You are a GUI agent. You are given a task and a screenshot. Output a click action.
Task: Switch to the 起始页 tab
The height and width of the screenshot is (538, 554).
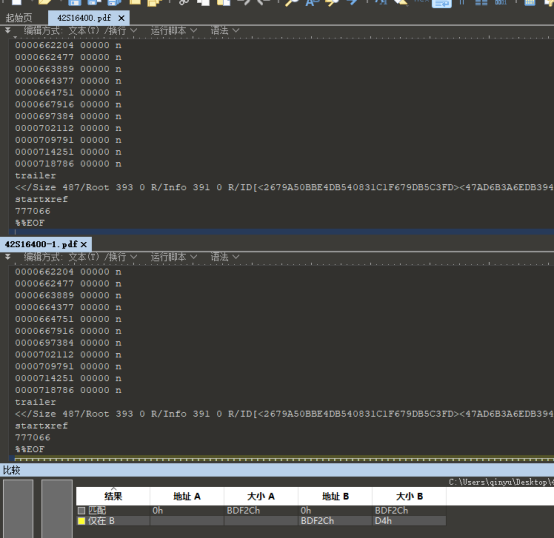pyautogui.click(x=19, y=18)
